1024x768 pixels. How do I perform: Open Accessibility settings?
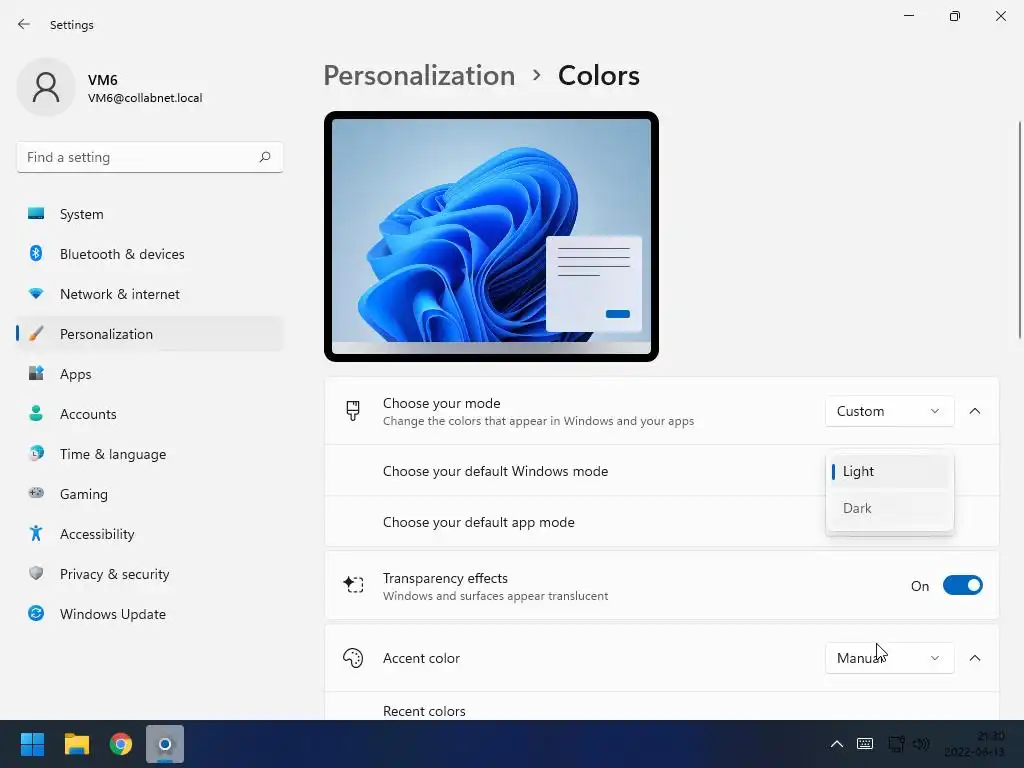(x=150, y=534)
